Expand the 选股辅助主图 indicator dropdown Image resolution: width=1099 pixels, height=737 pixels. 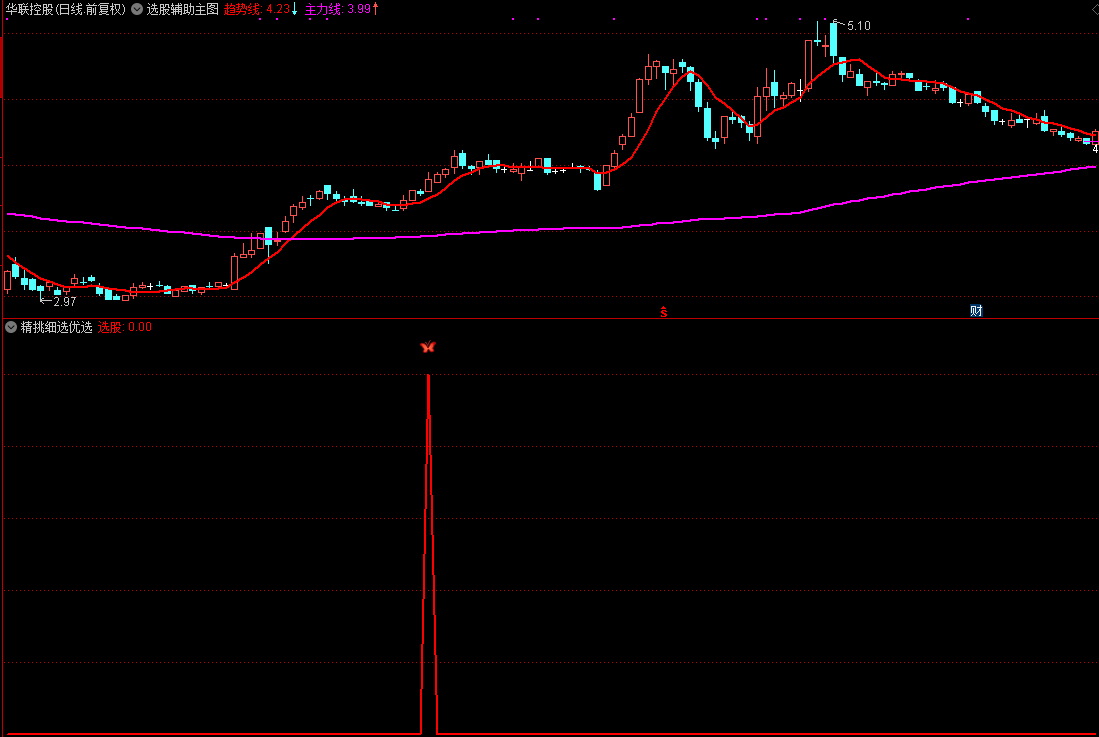click(x=137, y=9)
